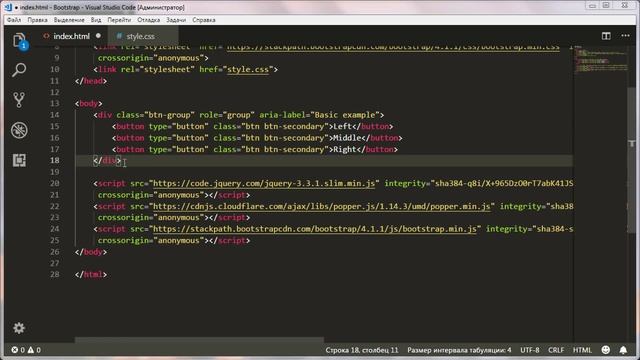
Task: Click the feedback smiley icon
Action: coord(606,350)
